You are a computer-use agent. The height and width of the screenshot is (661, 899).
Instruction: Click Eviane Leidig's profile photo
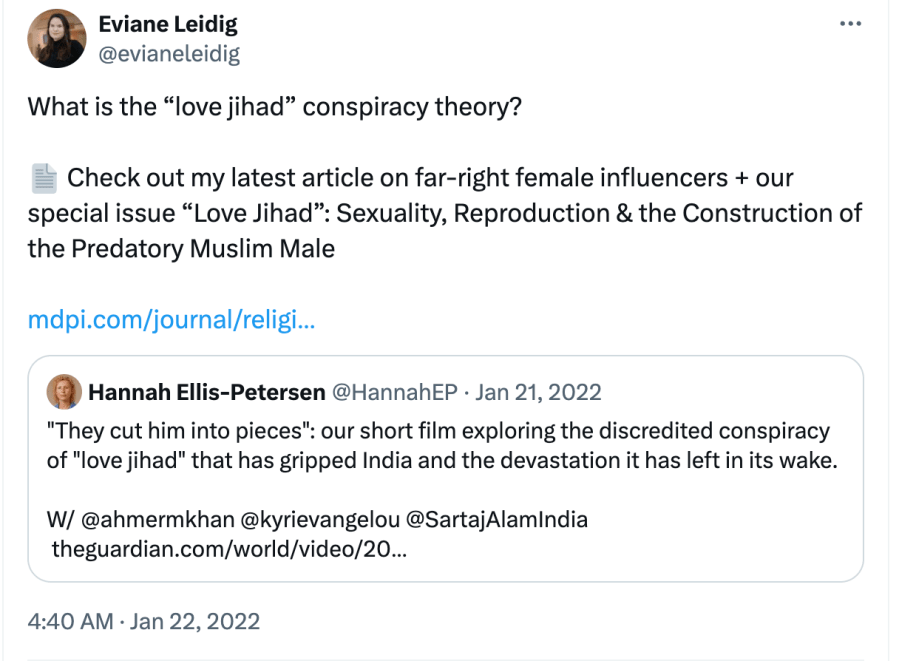coord(57,39)
